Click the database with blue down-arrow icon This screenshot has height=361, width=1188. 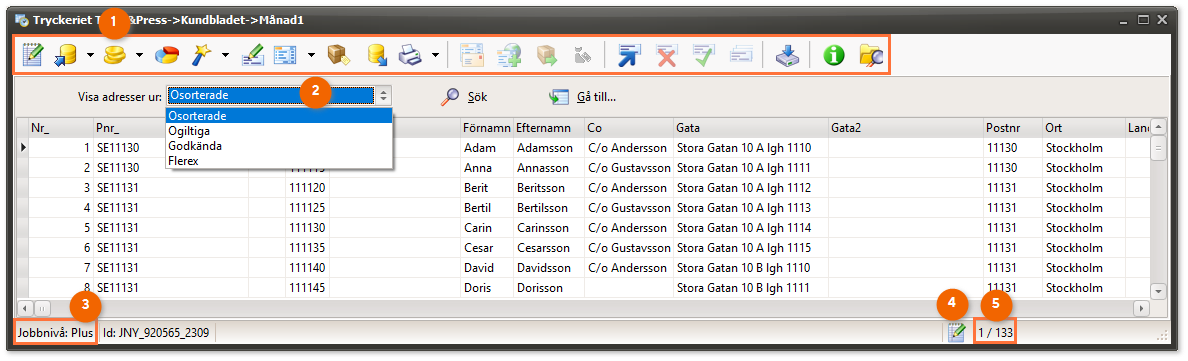coord(377,55)
